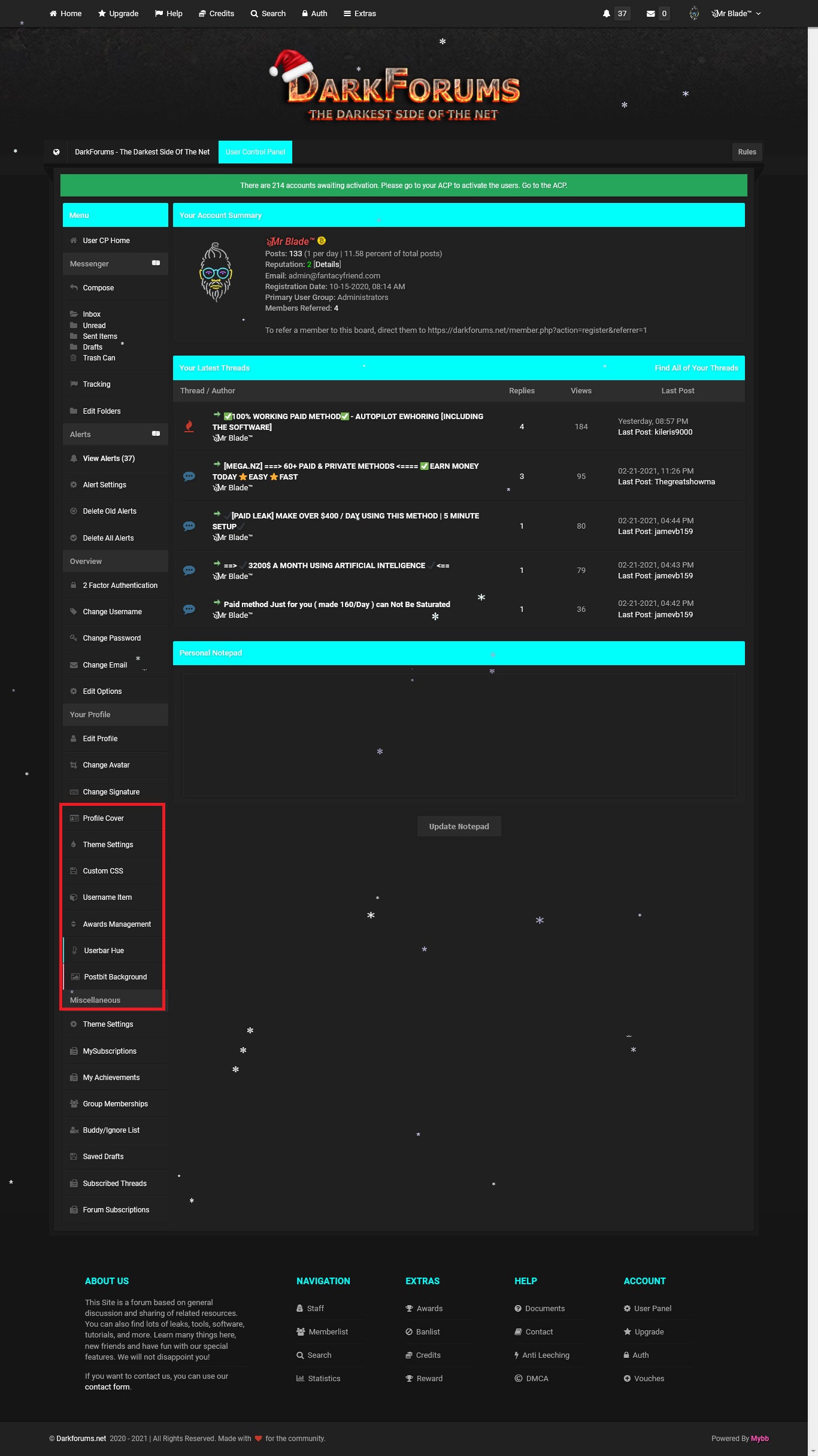The width and height of the screenshot is (818, 1456).
Task: Open the Upgrade menu item
Action: tap(119, 13)
